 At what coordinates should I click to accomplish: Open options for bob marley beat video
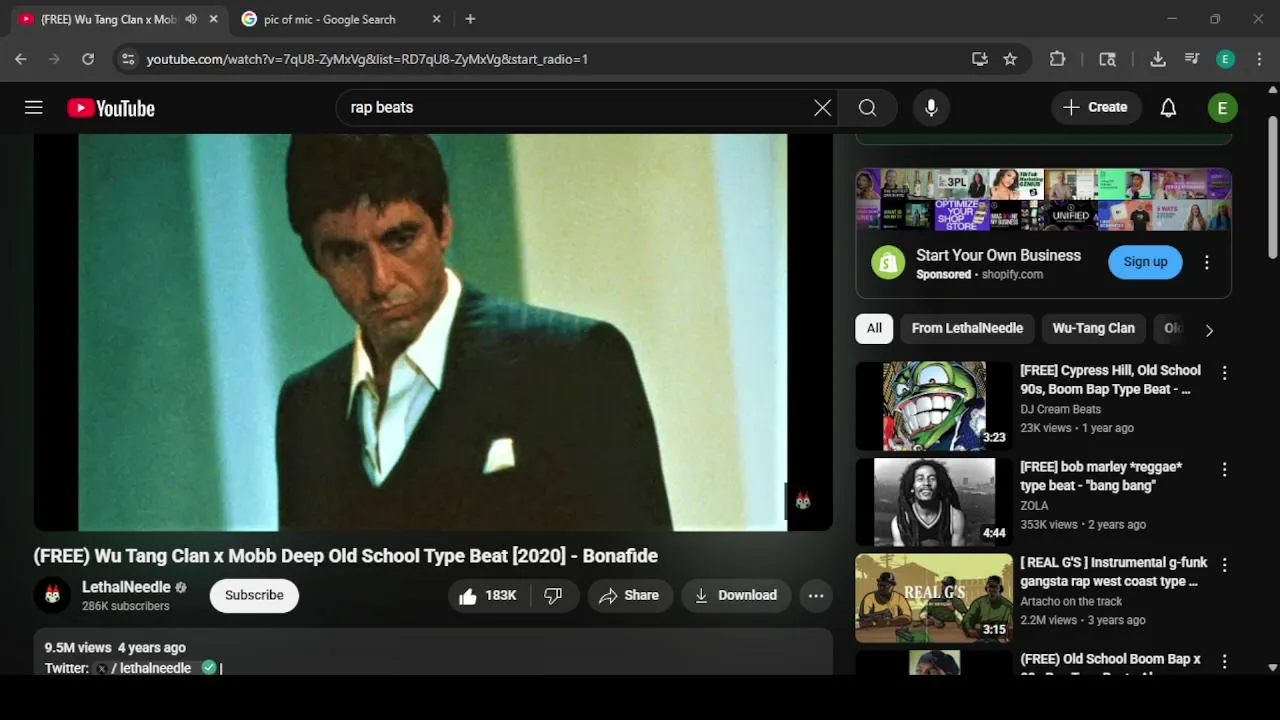pyautogui.click(x=1224, y=469)
